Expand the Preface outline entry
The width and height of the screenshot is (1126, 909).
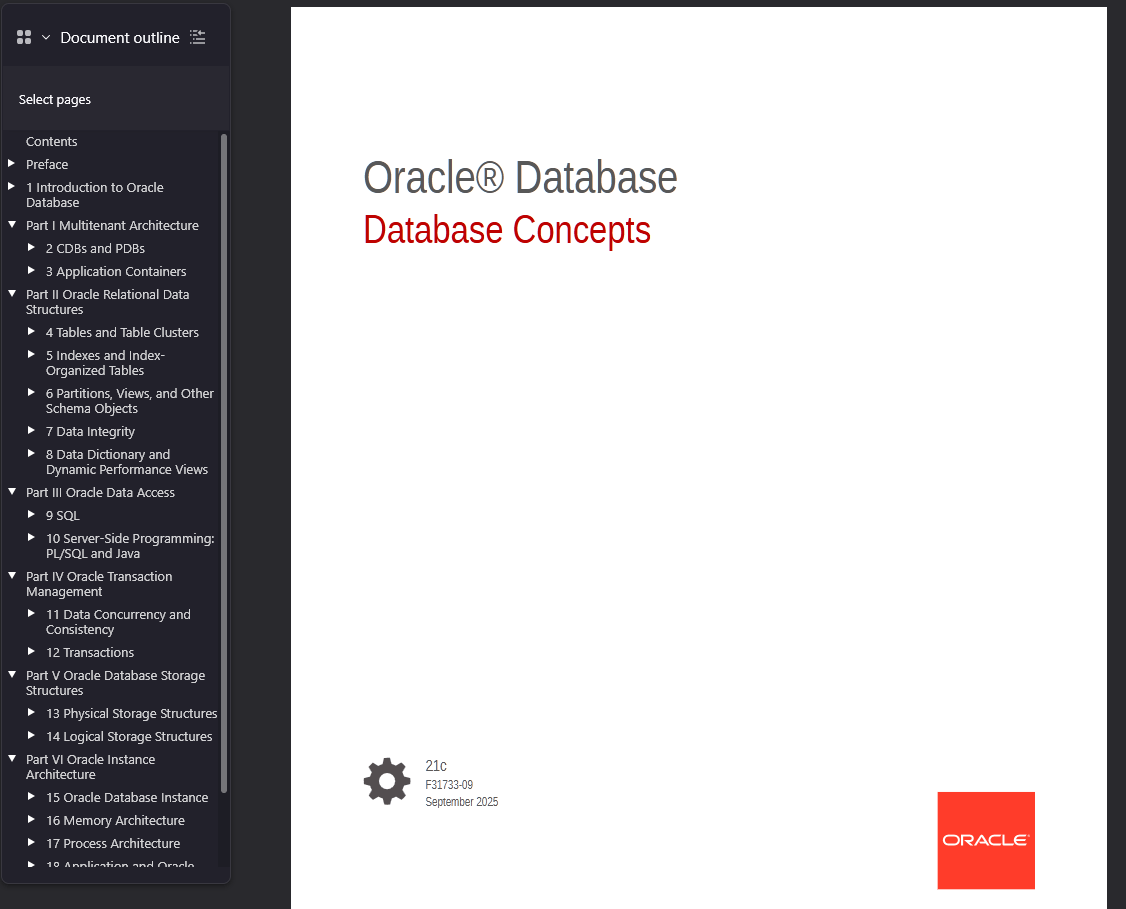12,164
